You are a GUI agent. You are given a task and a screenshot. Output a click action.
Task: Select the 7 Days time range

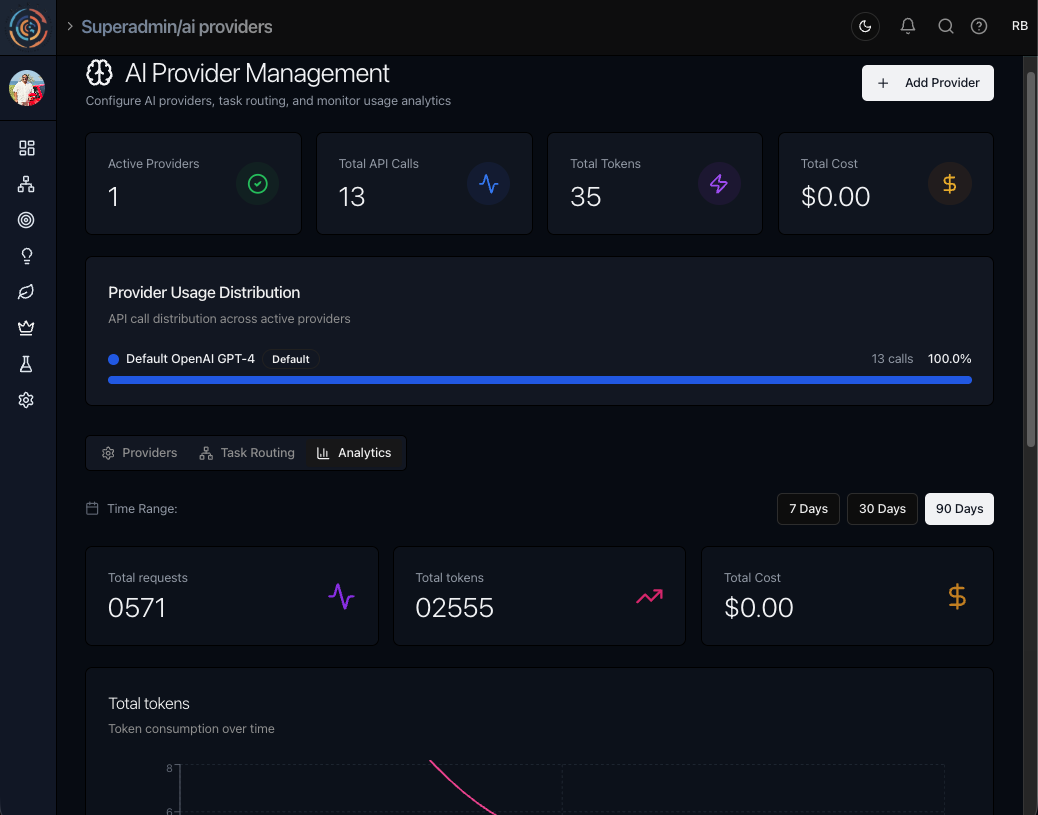(x=808, y=509)
